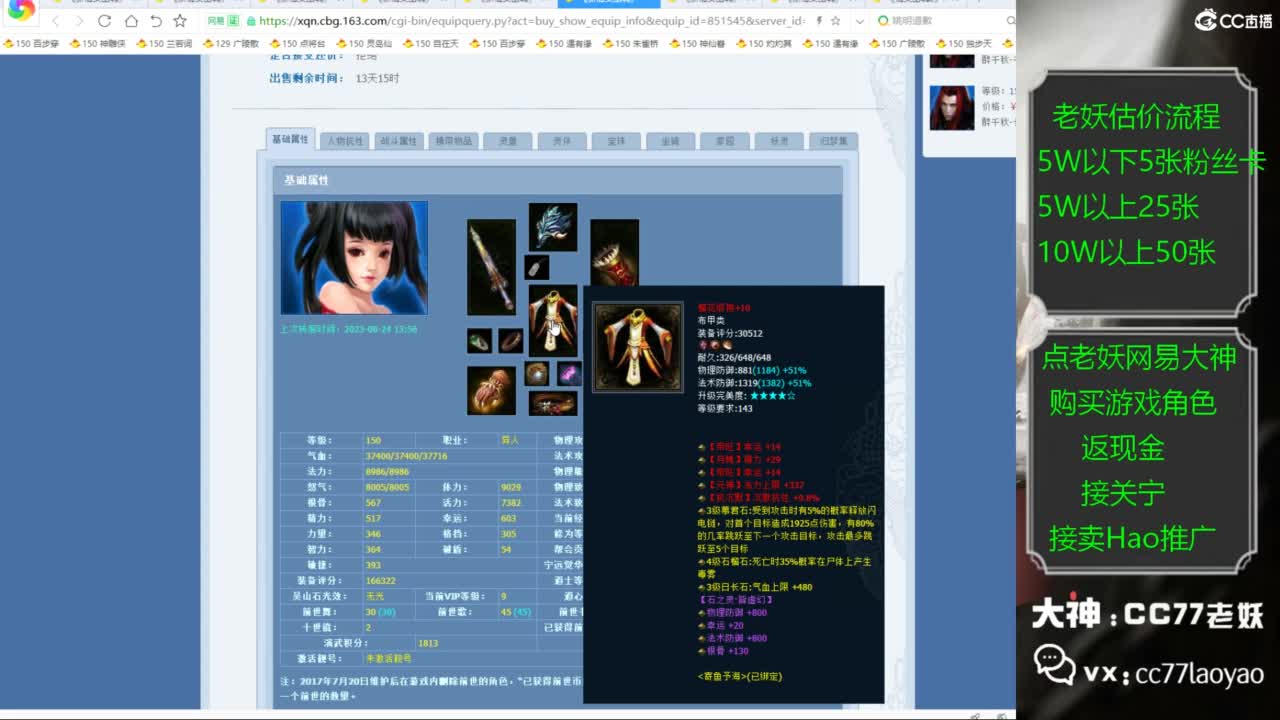
Task: Click the browser search box
Action: [x=940, y=21]
